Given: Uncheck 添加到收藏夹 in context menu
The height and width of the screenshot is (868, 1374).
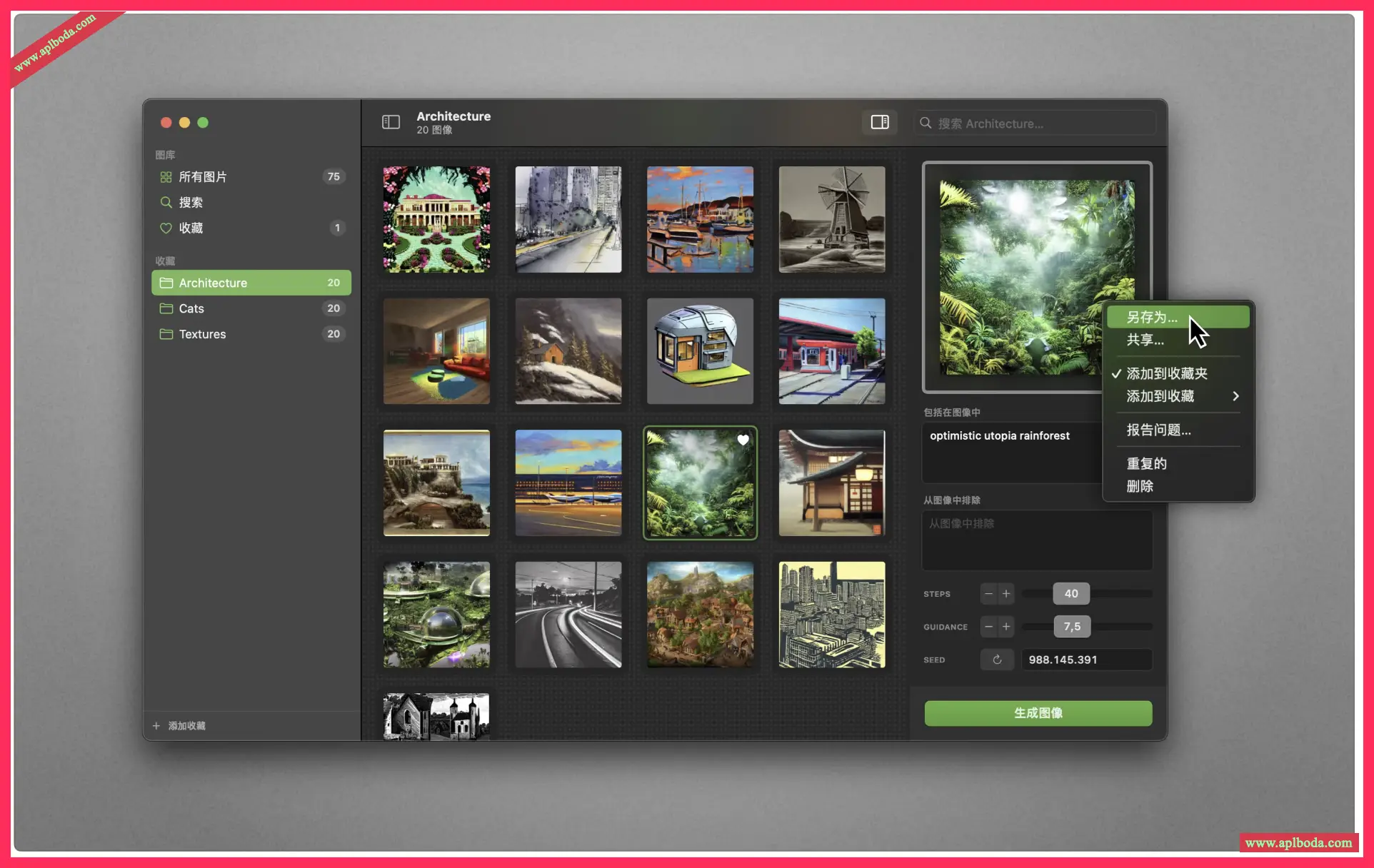Looking at the screenshot, I should pos(1166,373).
